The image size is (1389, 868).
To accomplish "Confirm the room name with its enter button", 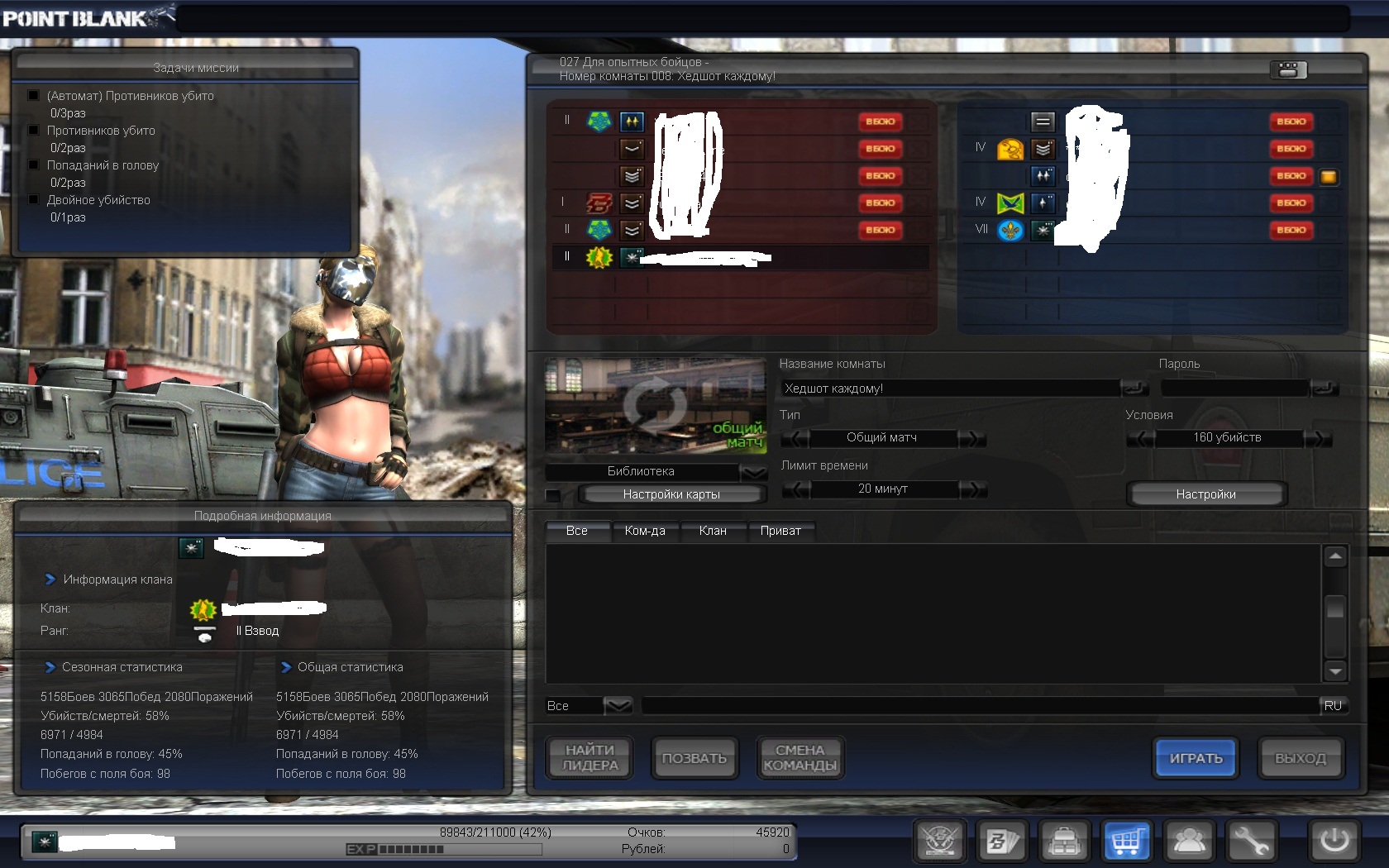I will point(1134,388).
